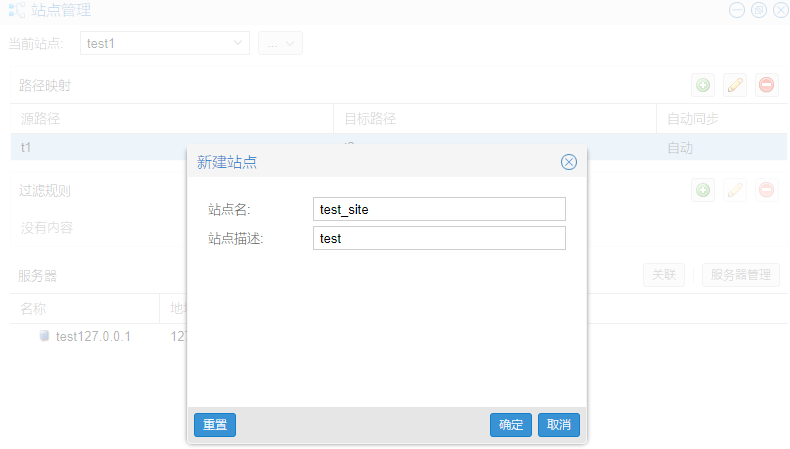The height and width of the screenshot is (449, 790).
Task: Click the 关联 button
Action: pos(664,274)
